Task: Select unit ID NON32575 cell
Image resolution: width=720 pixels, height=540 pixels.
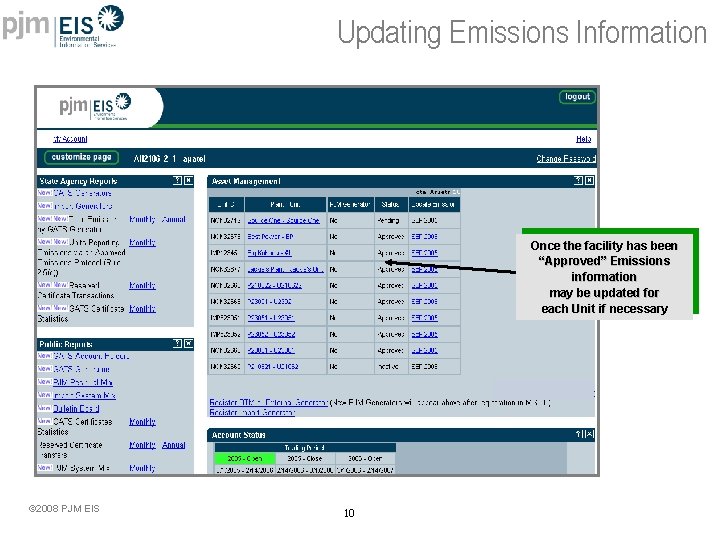Action: (x=226, y=236)
